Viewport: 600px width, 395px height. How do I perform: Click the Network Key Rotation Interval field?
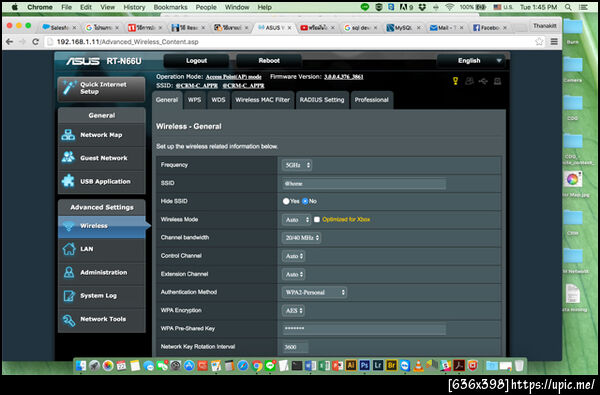point(295,347)
